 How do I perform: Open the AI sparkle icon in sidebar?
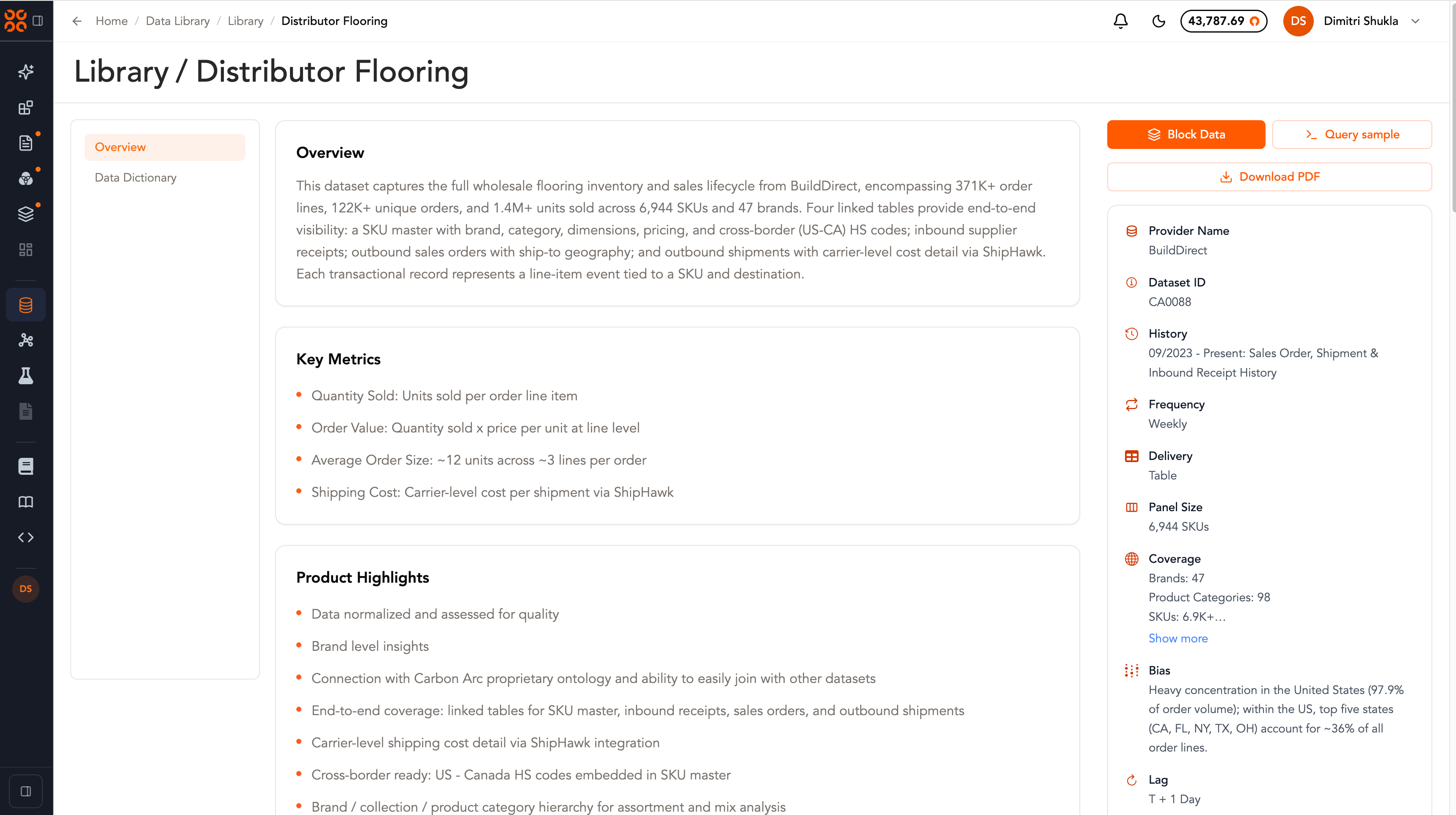coord(26,72)
